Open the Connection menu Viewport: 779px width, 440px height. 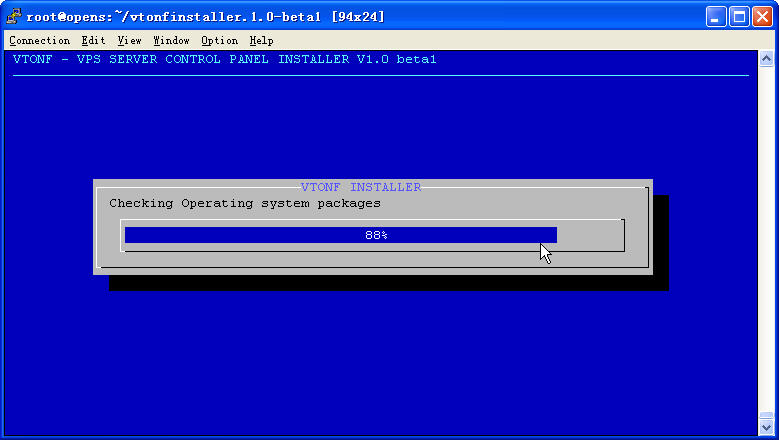pyautogui.click(x=39, y=41)
